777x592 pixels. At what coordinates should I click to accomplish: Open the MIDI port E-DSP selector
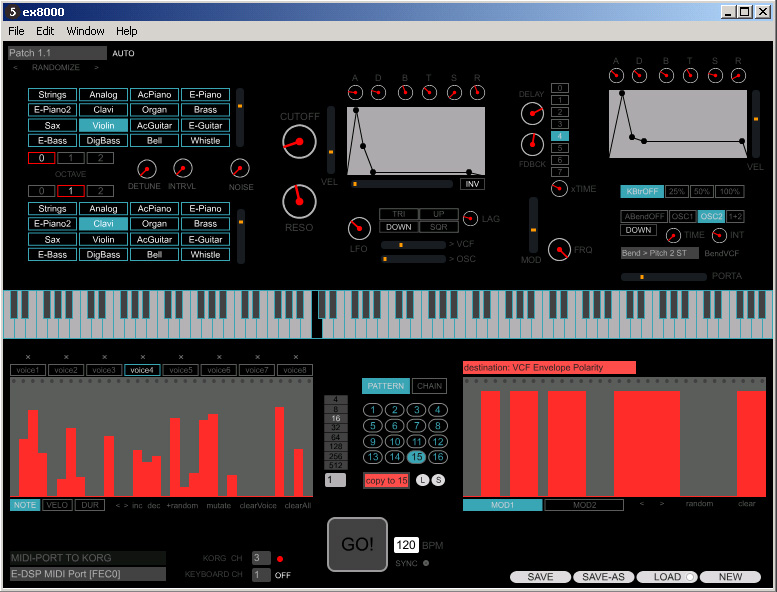(88, 574)
